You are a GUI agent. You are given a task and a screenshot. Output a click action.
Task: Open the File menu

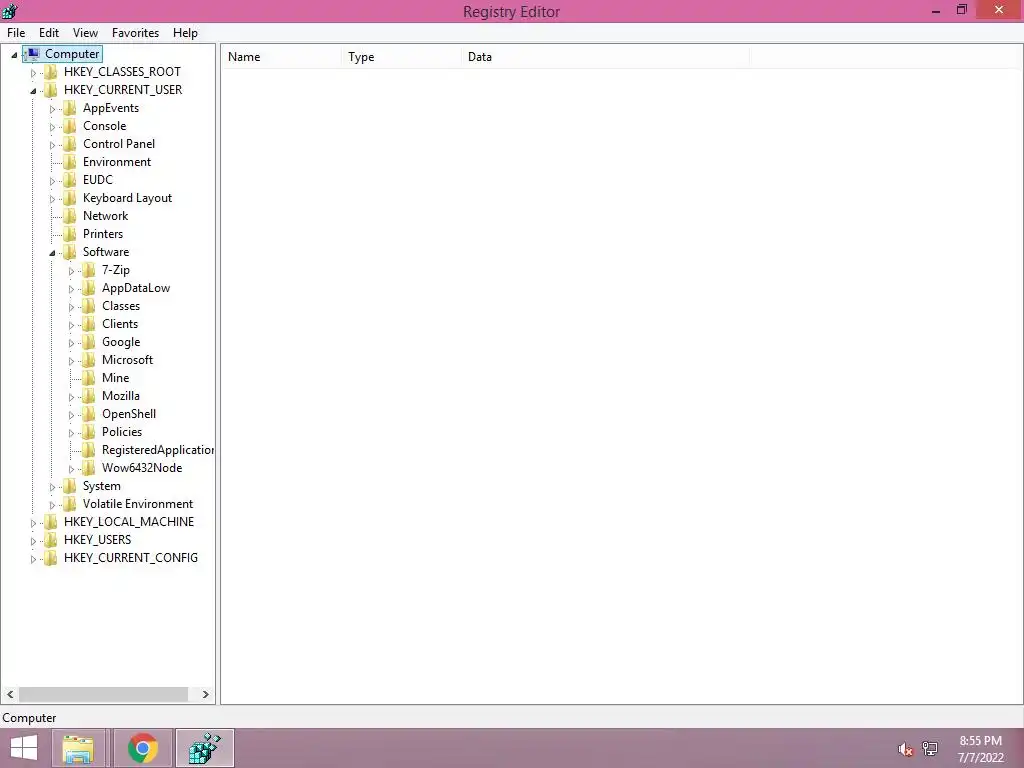point(16,33)
